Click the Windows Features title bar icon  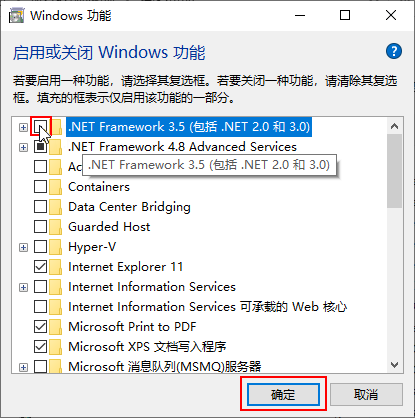(16, 15)
